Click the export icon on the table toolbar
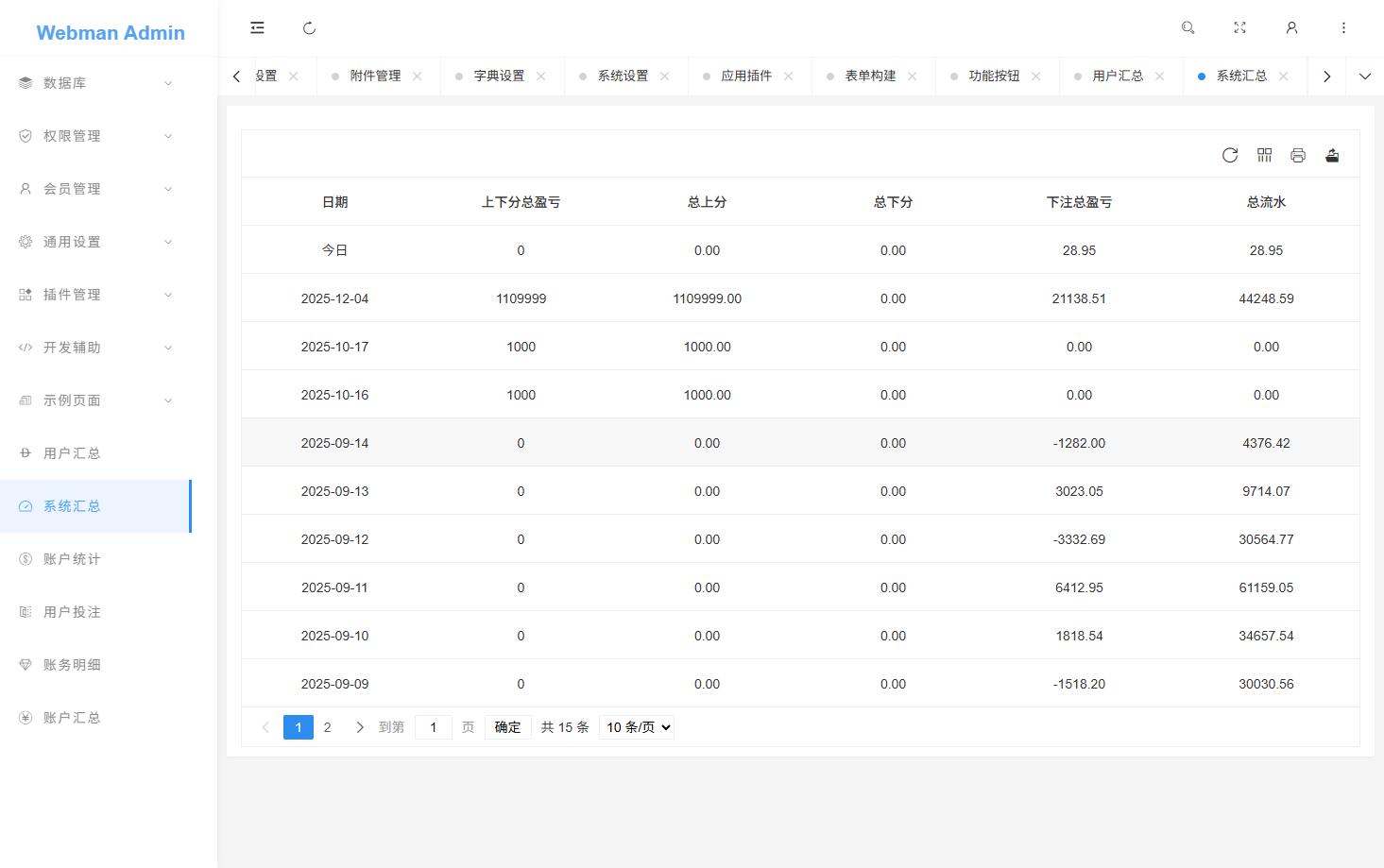Image resolution: width=1384 pixels, height=868 pixels. 1332,155
